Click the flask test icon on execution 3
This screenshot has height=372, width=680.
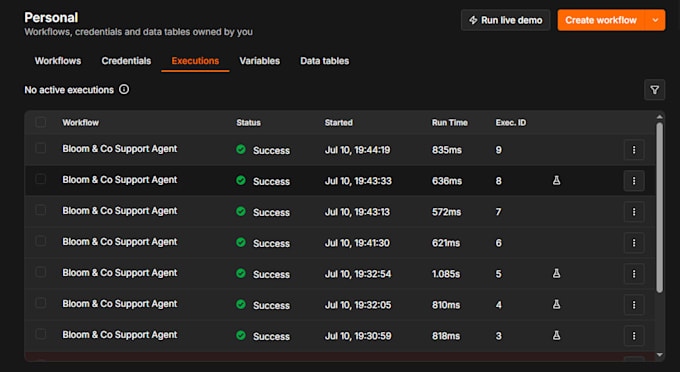pos(556,336)
